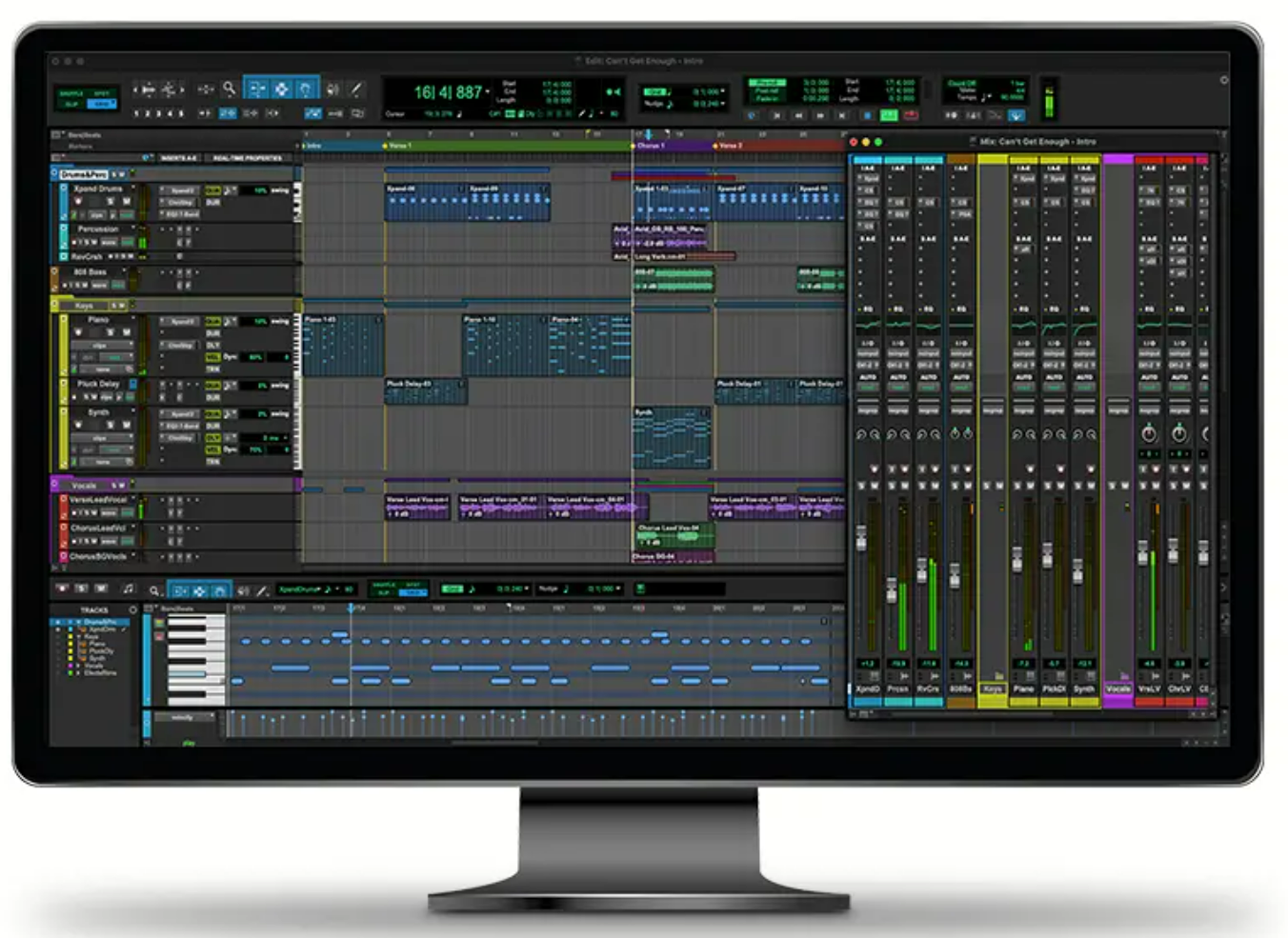The height and width of the screenshot is (938, 1288).
Task: Mute the Xpand Drums track
Action: click(127, 201)
